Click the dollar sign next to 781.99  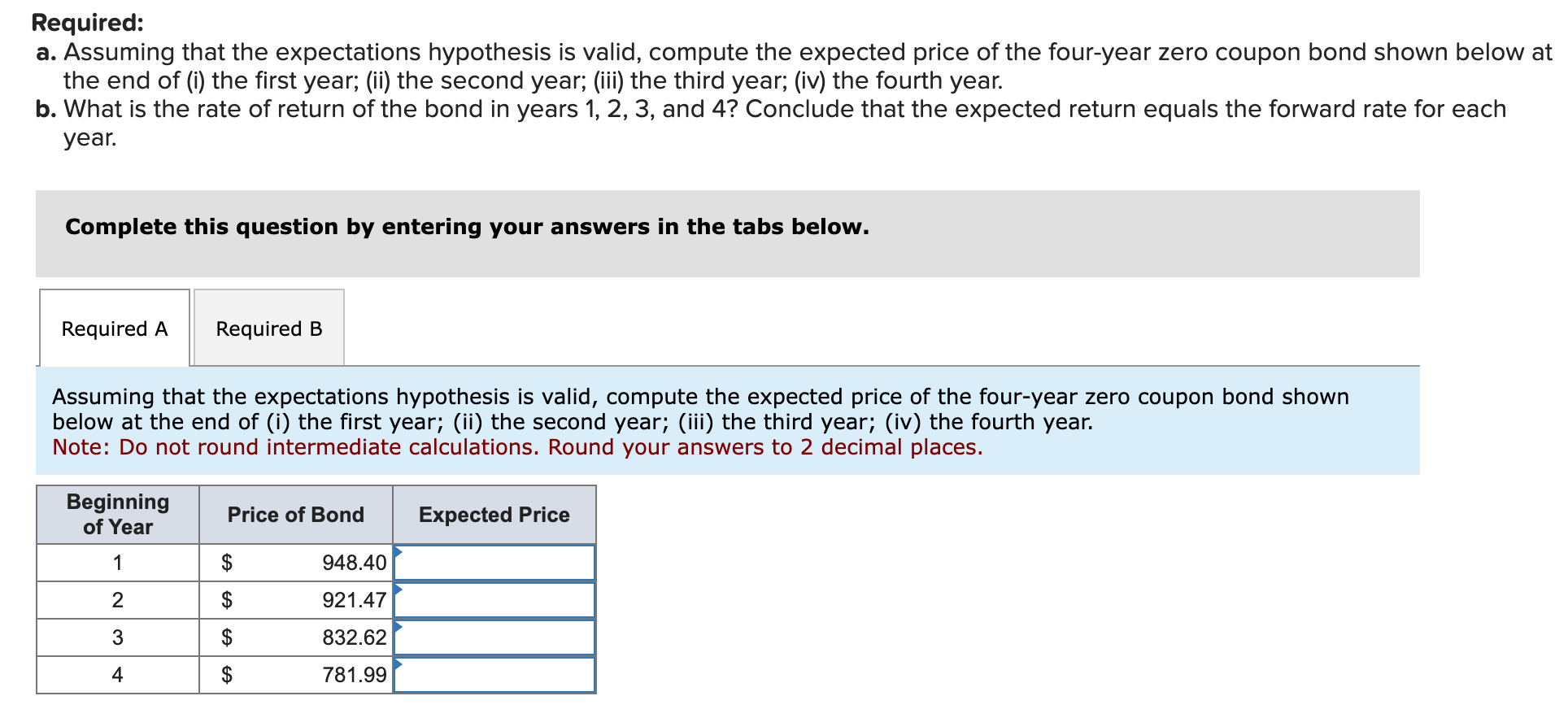coord(228,675)
